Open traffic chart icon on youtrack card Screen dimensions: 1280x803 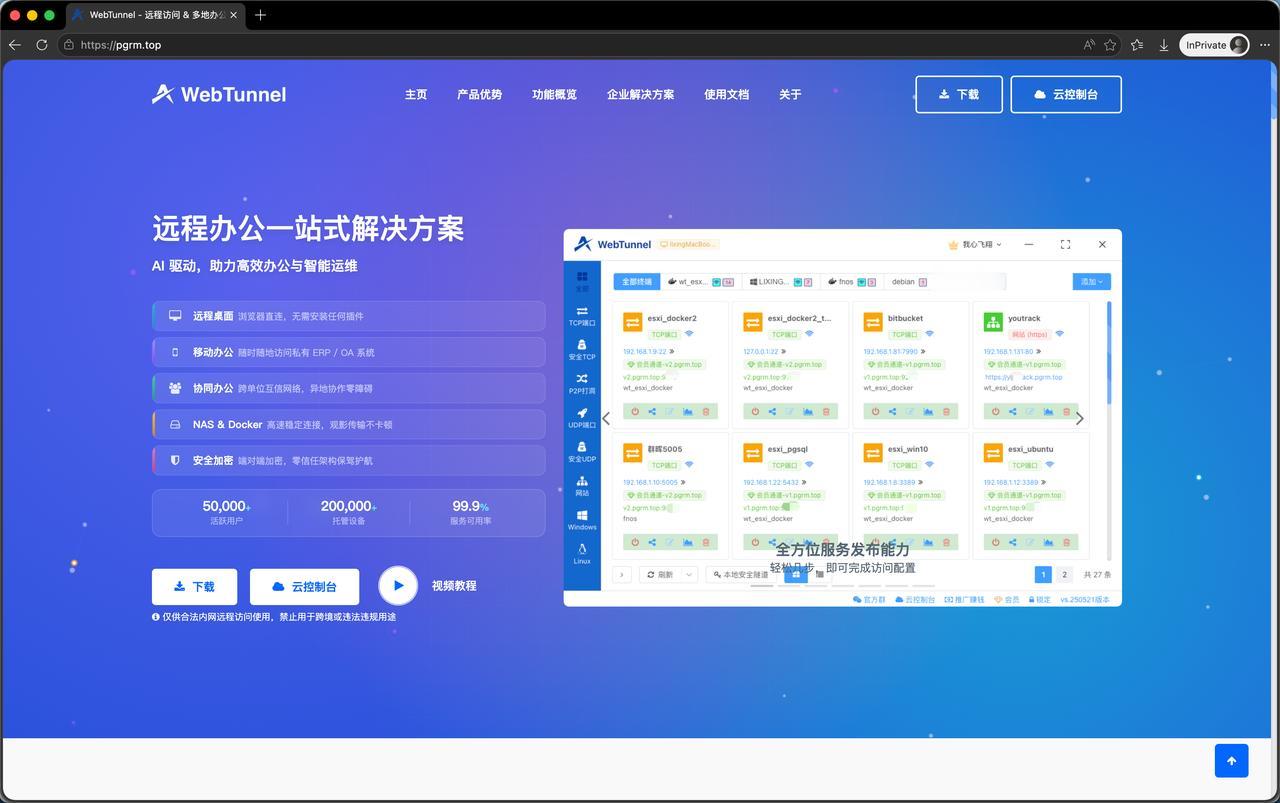[1048, 412]
